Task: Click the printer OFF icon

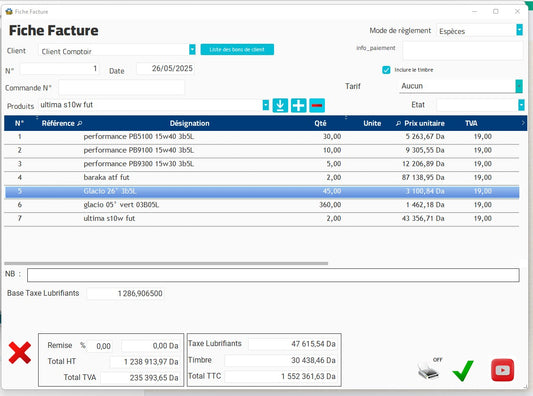Action: (430, 369)
